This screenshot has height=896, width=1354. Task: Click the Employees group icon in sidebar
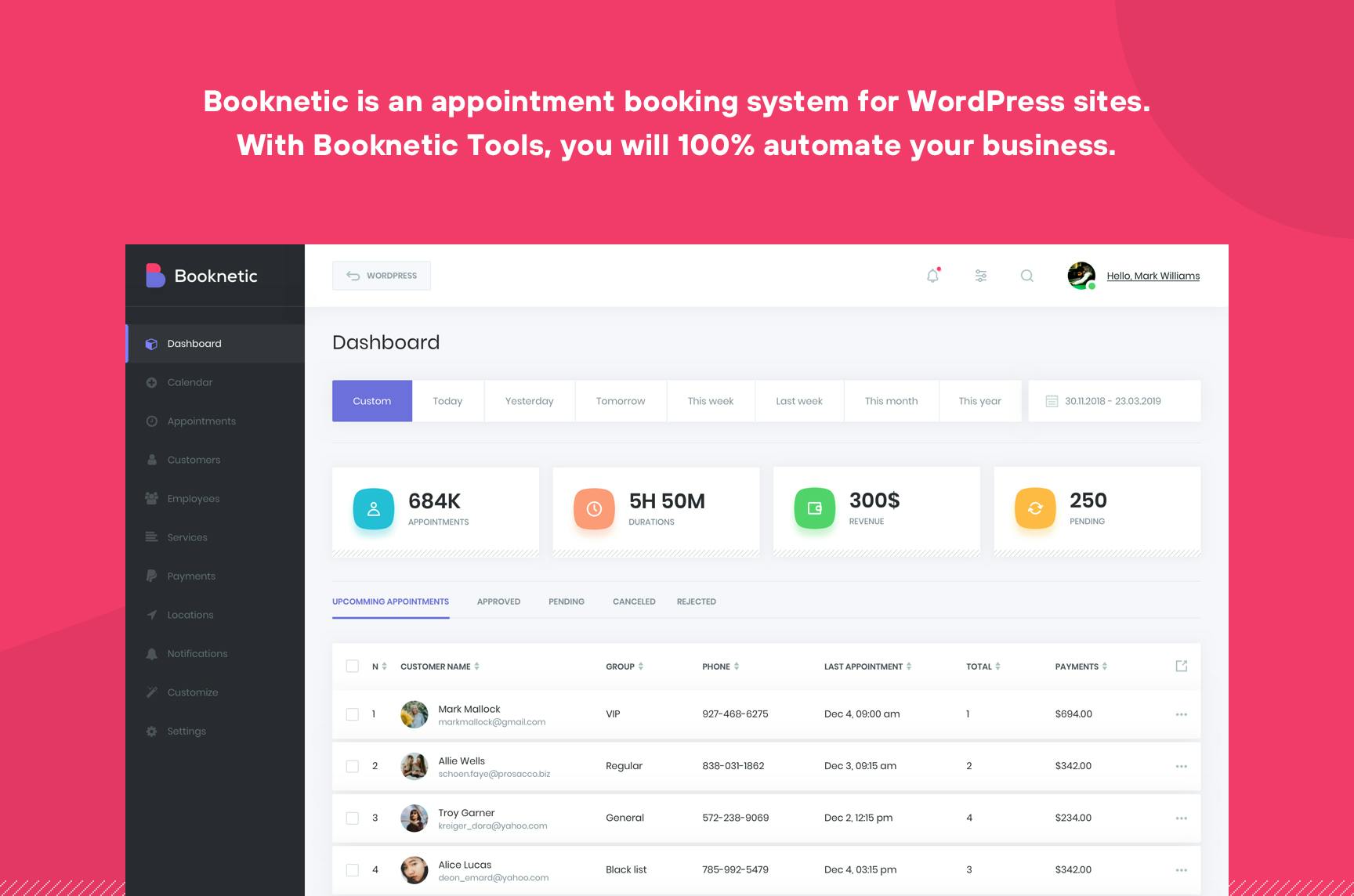pyautogui.click(x=151, y=498)
